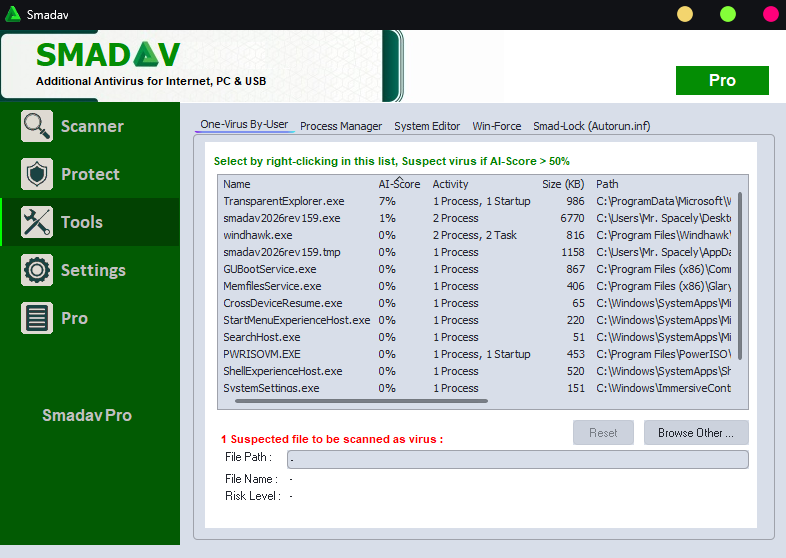This screenshot has height=558, width=786.
Task: Select ShellExperienceHost.exe row
Action: click(476, 371)
